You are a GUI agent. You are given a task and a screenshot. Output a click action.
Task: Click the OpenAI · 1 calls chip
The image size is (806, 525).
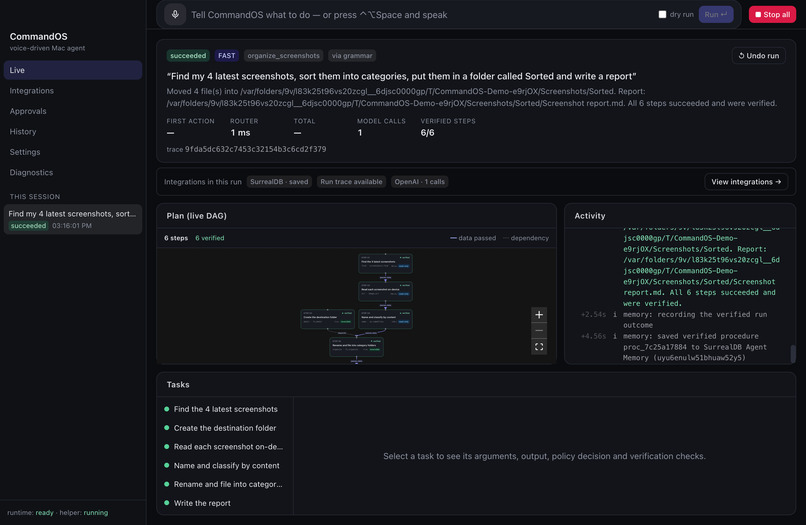(419, 182)
